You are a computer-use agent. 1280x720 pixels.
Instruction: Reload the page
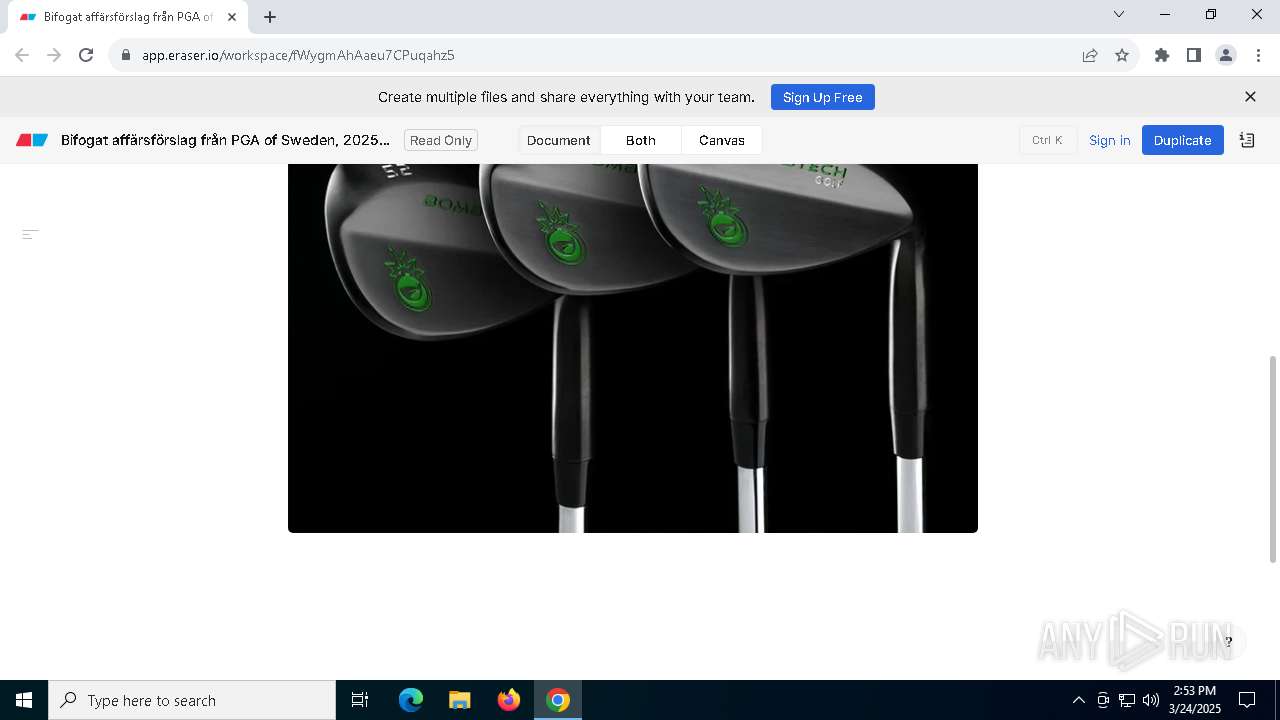coord(86,55)
